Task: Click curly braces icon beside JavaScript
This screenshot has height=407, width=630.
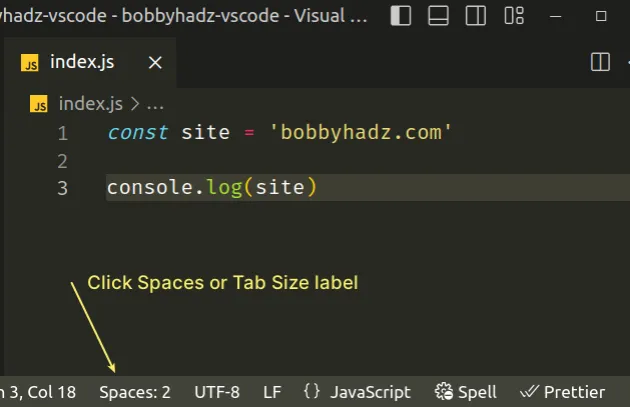Action: click(x=311, y=392)
